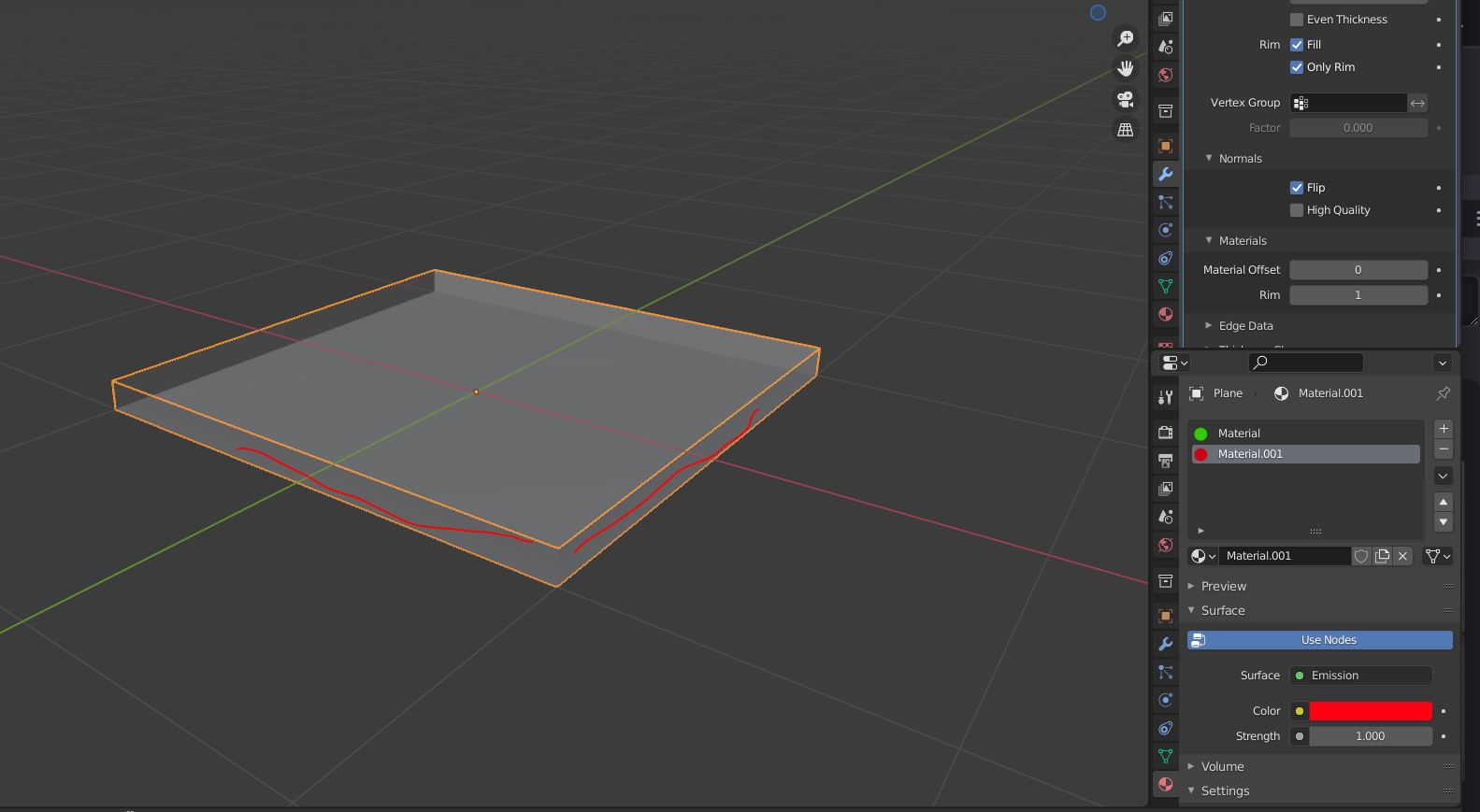The image size is (1480, 812).
Task: Open the red emission Color swatch
Action: click(x=1371, y=711)
